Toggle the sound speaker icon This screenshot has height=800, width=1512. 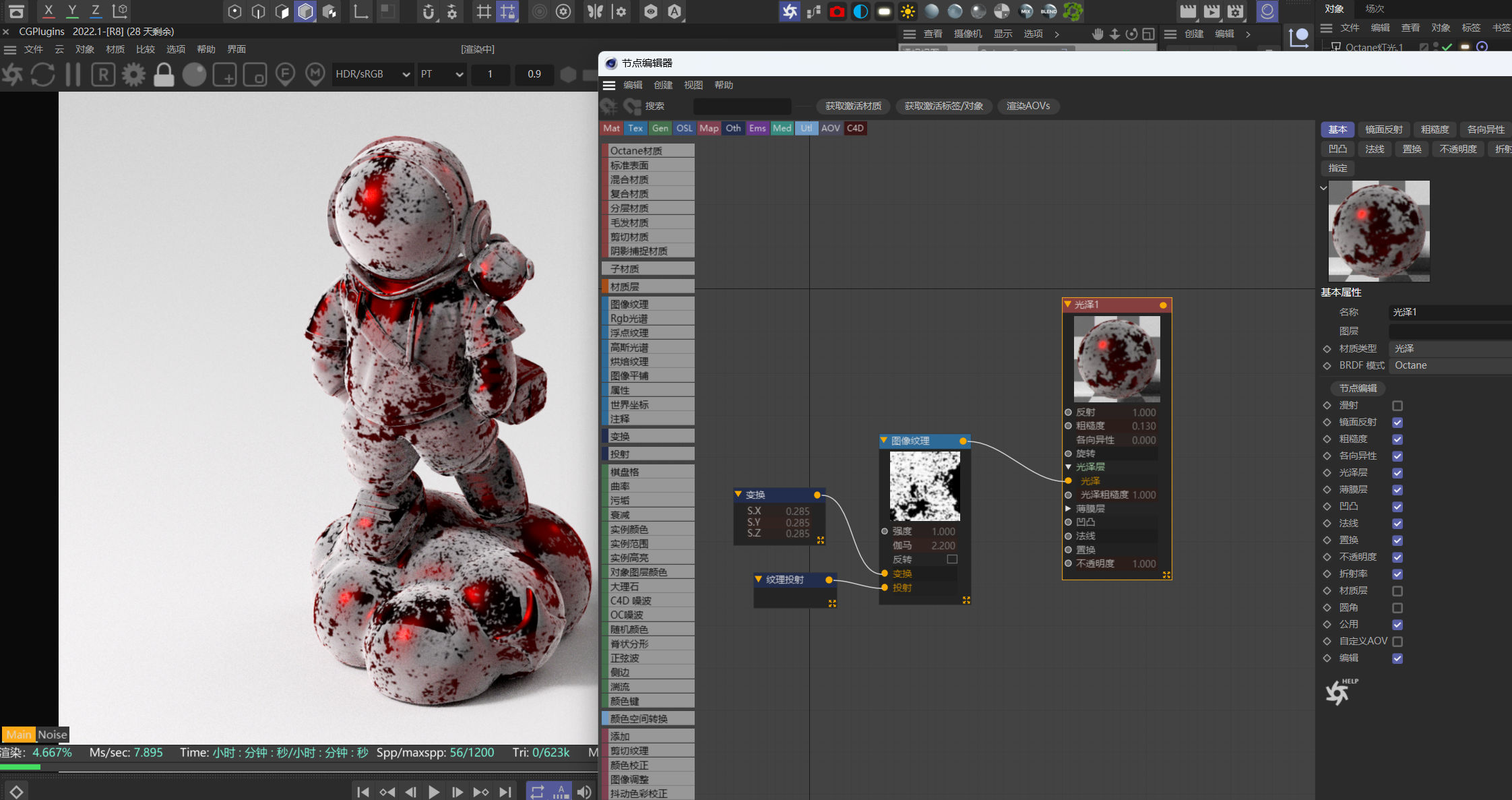click(x=584, y=792)
